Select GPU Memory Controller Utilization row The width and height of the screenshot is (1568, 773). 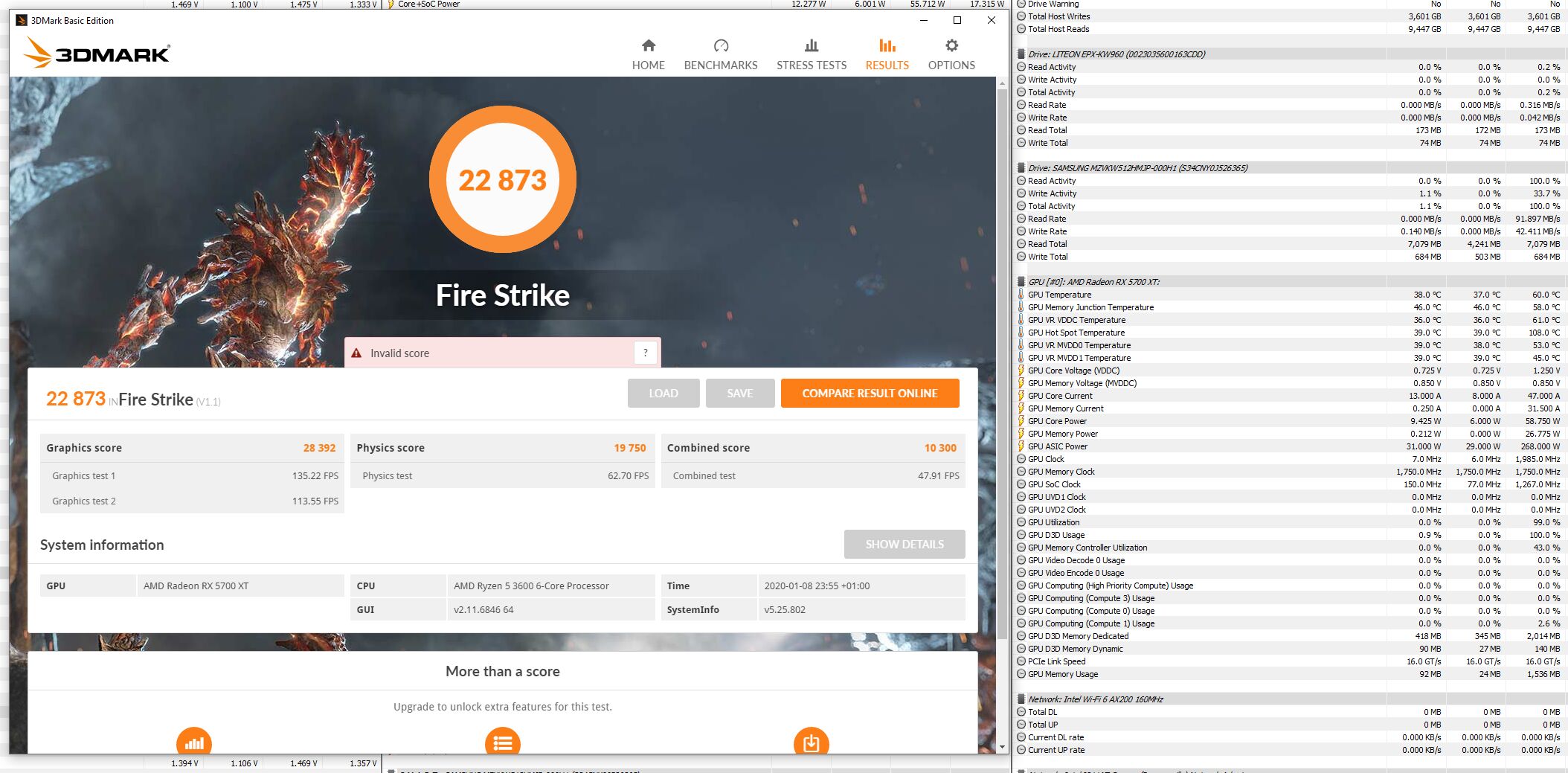(1291, 548)
